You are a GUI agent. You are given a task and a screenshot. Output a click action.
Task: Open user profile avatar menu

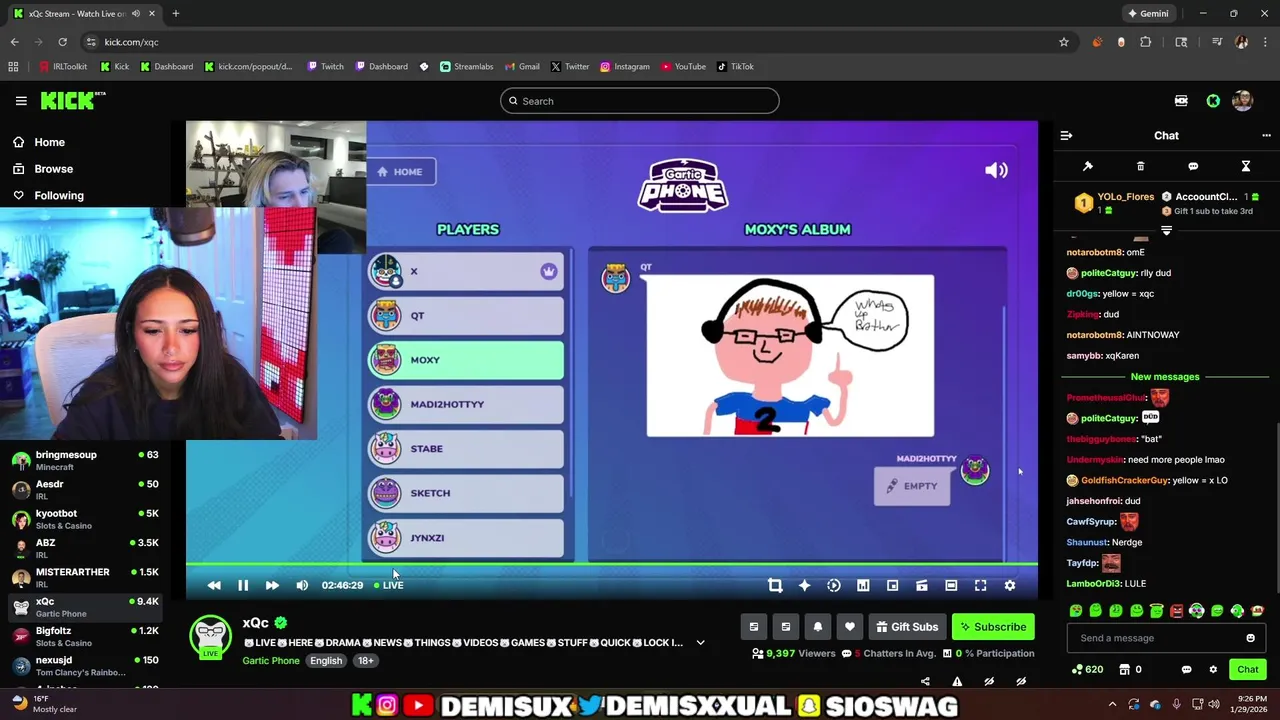1242,101
